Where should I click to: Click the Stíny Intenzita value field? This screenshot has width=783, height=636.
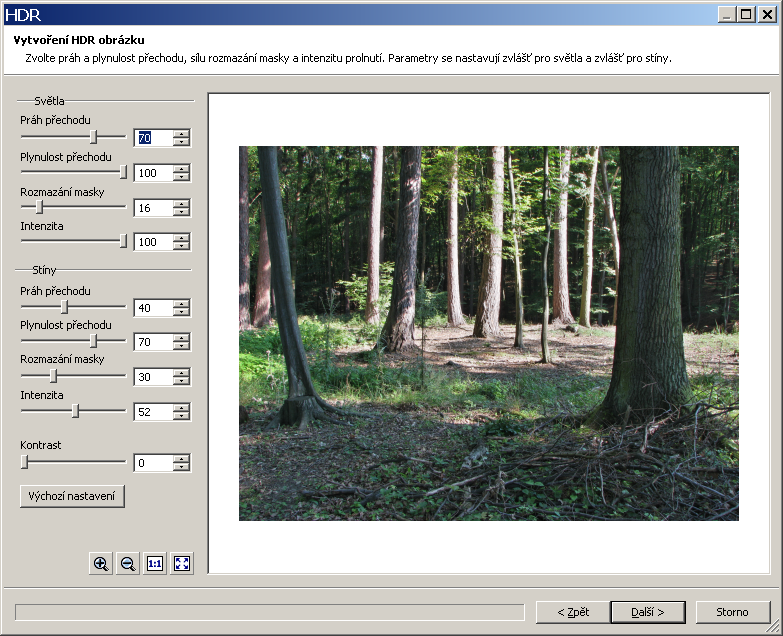coord(153,412)
